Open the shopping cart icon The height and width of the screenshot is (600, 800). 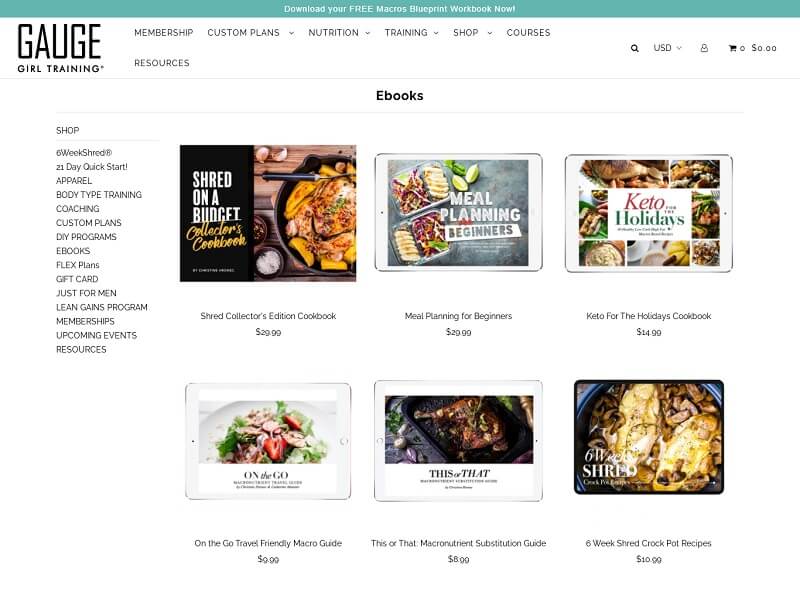click(x=733, y=48)
